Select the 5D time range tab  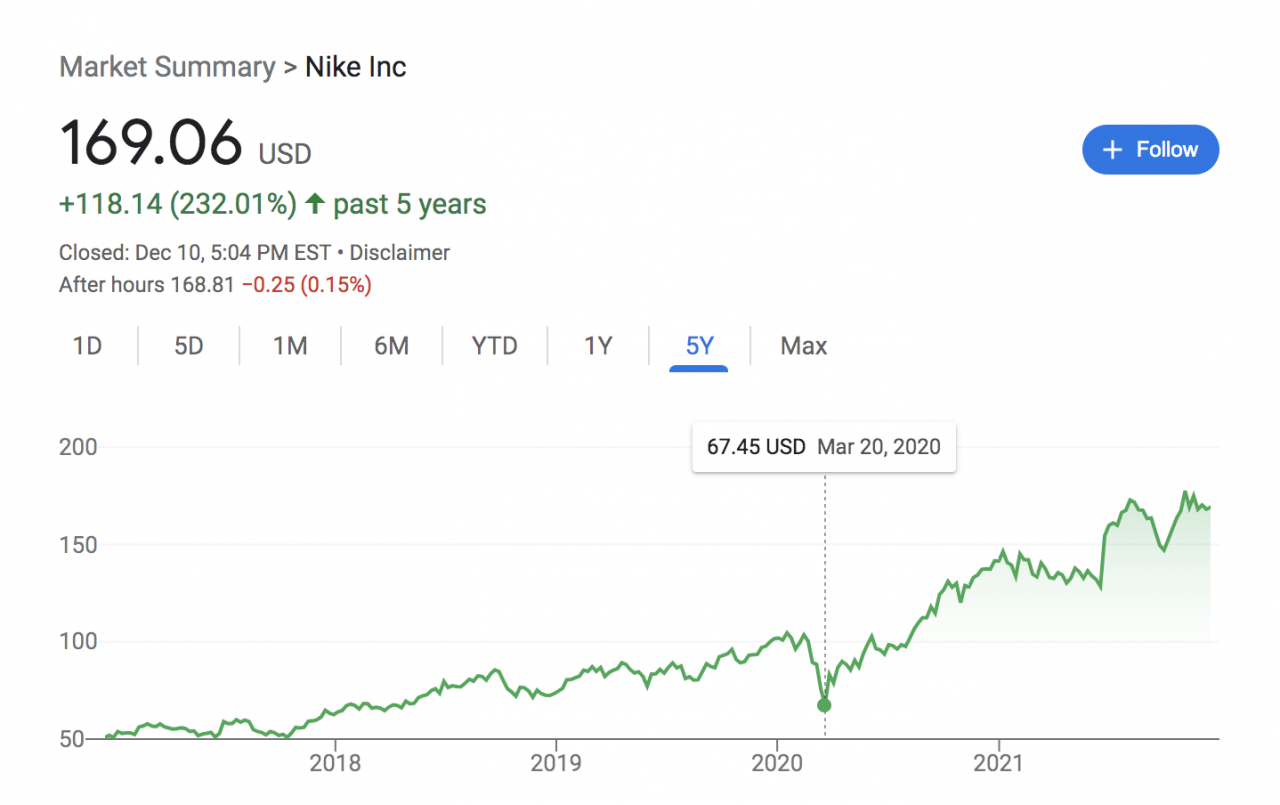189,346
